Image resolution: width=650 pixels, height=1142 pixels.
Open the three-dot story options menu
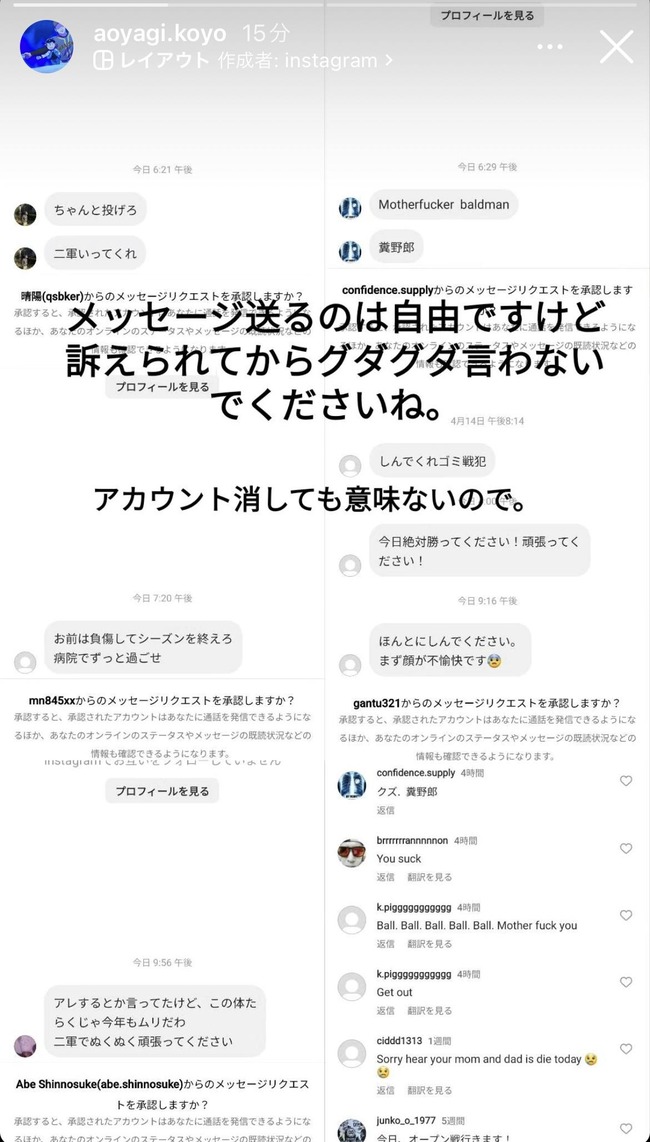click(550, 47)
